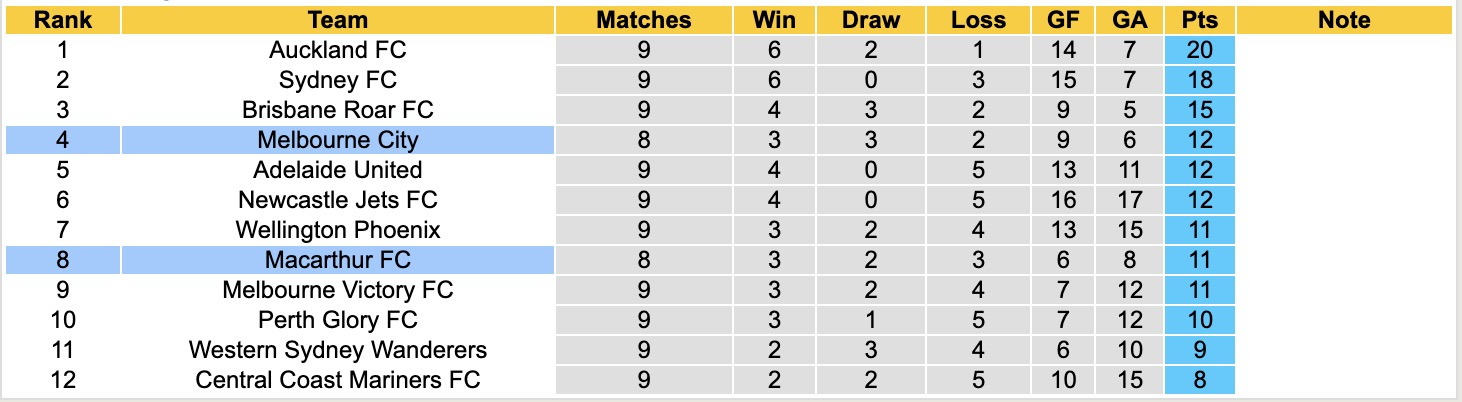Click the Note column header

[x=1344, y=20]
